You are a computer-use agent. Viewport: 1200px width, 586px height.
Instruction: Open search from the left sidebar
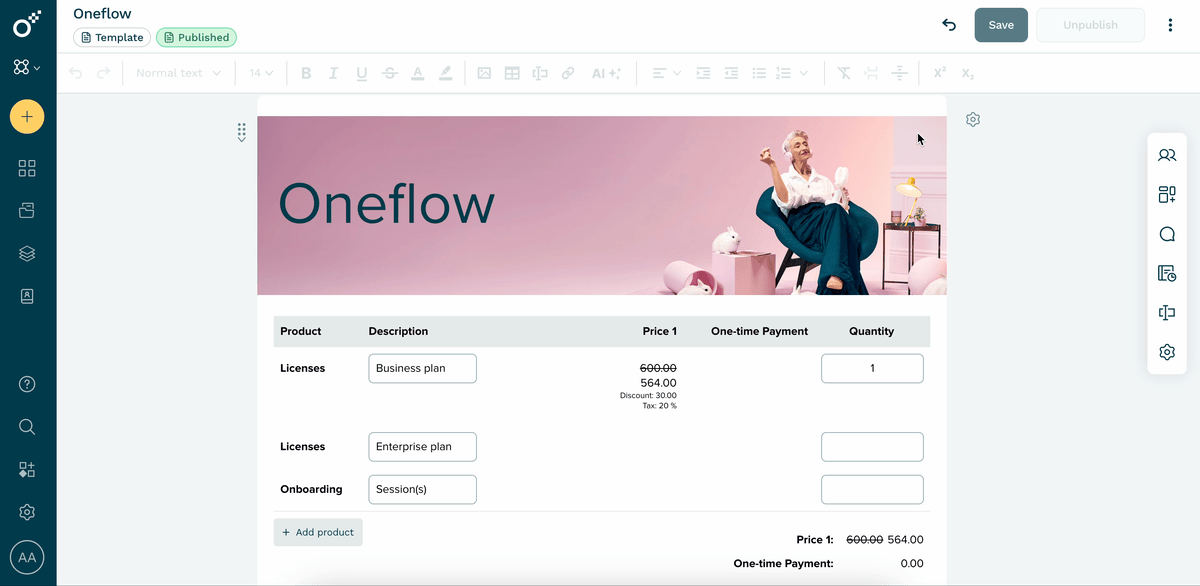(x=27, y=427)
